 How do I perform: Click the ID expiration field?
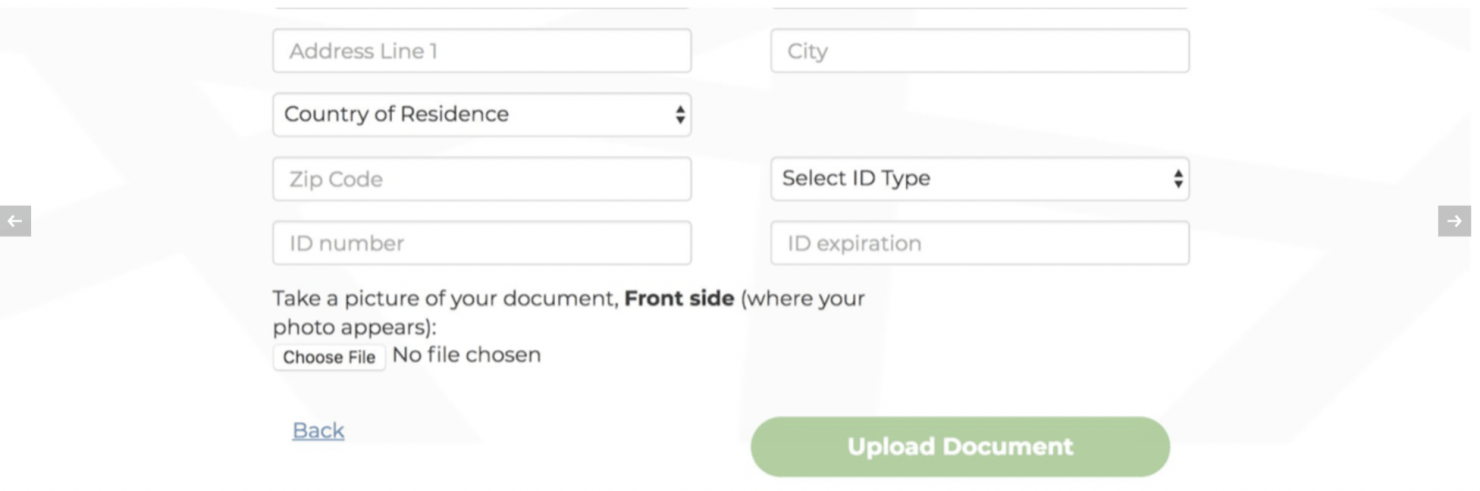click(980, 243)
